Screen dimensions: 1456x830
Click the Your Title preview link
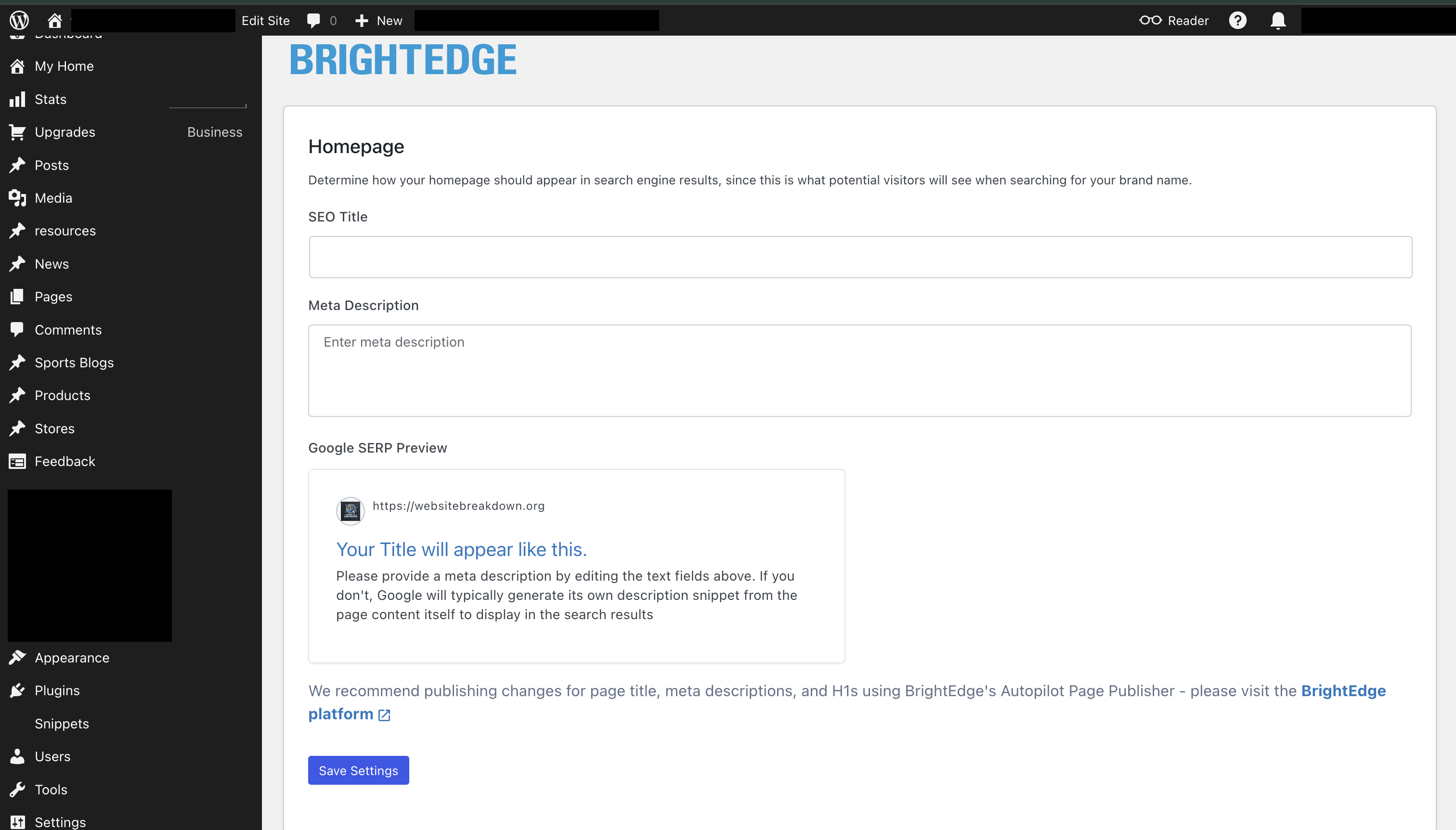pos(461,549)
